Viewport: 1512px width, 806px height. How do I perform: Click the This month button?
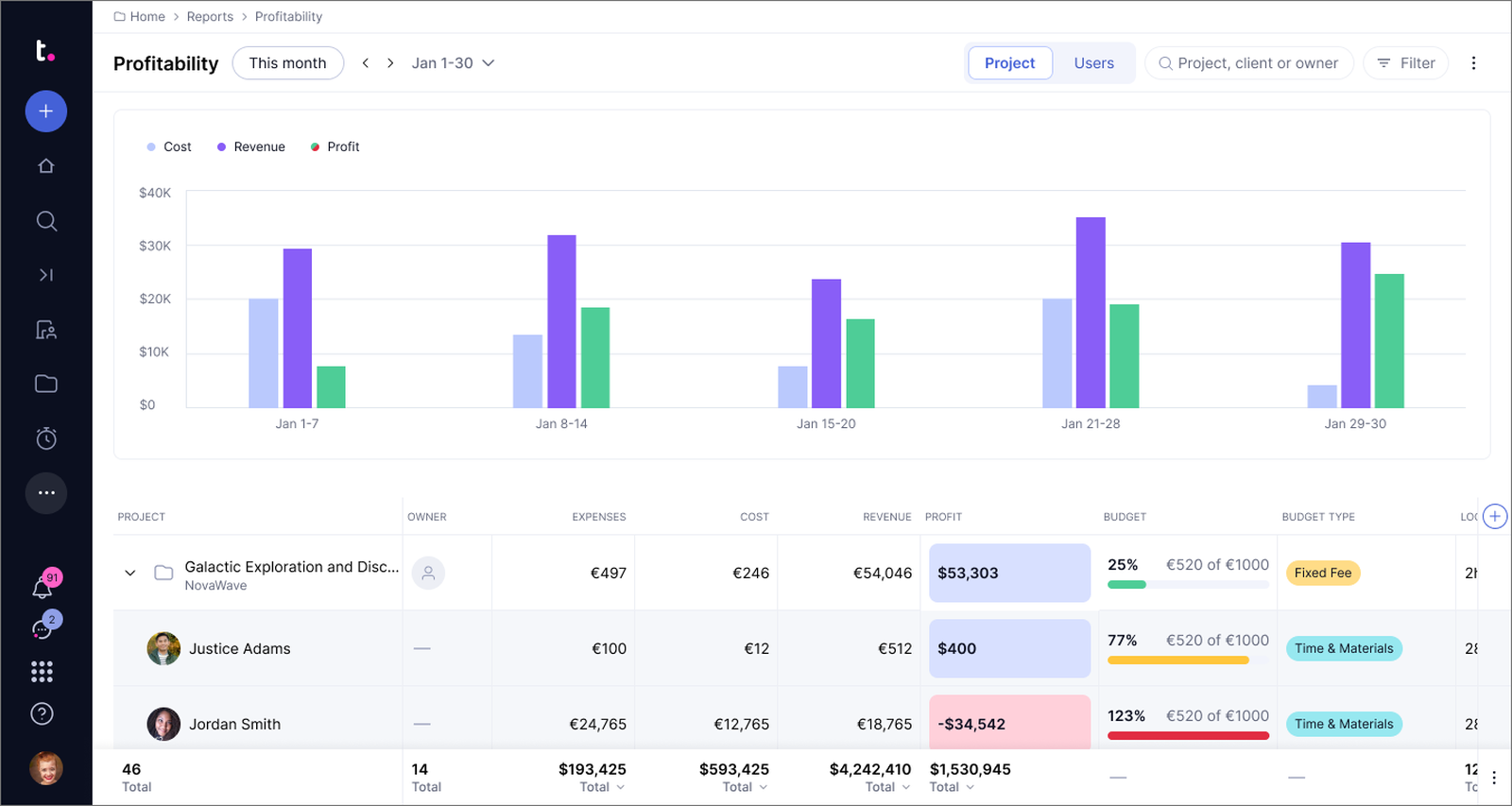pyautogui.click(x=287, y=63)
